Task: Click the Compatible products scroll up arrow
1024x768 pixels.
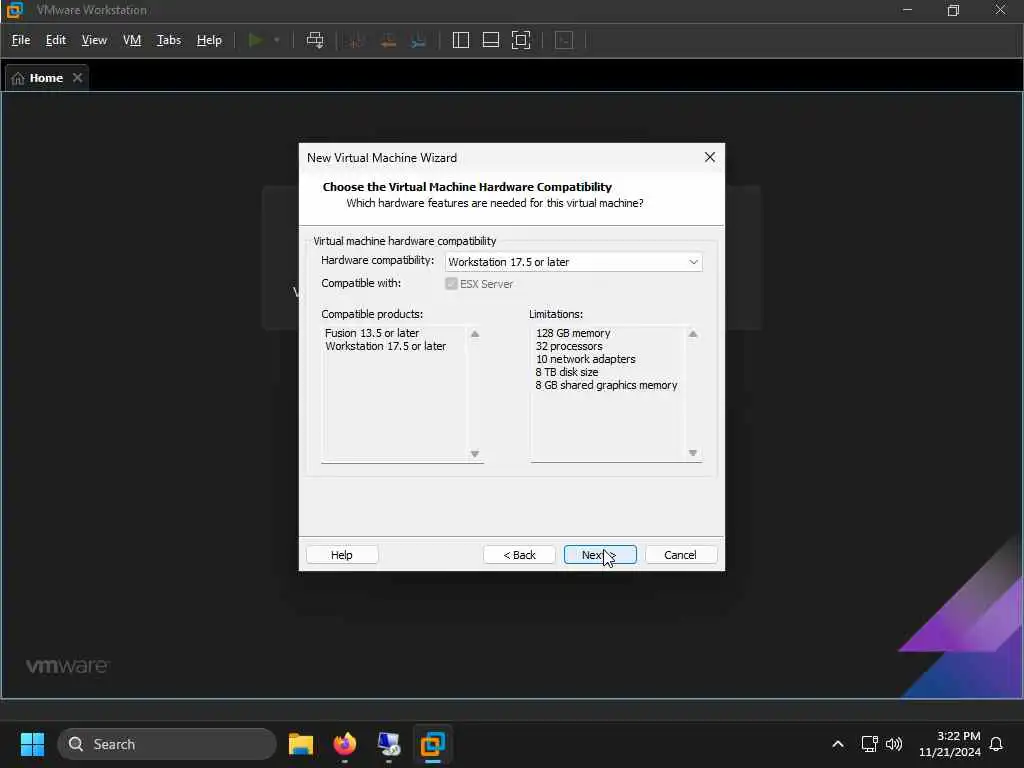Action: tap(475, 334)
